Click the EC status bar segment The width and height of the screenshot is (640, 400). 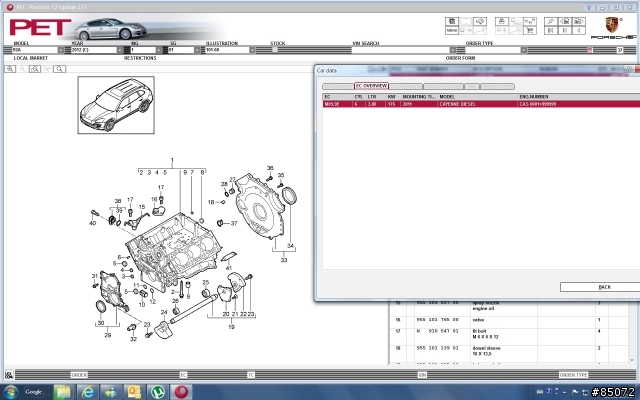click(x=183, y=375)
